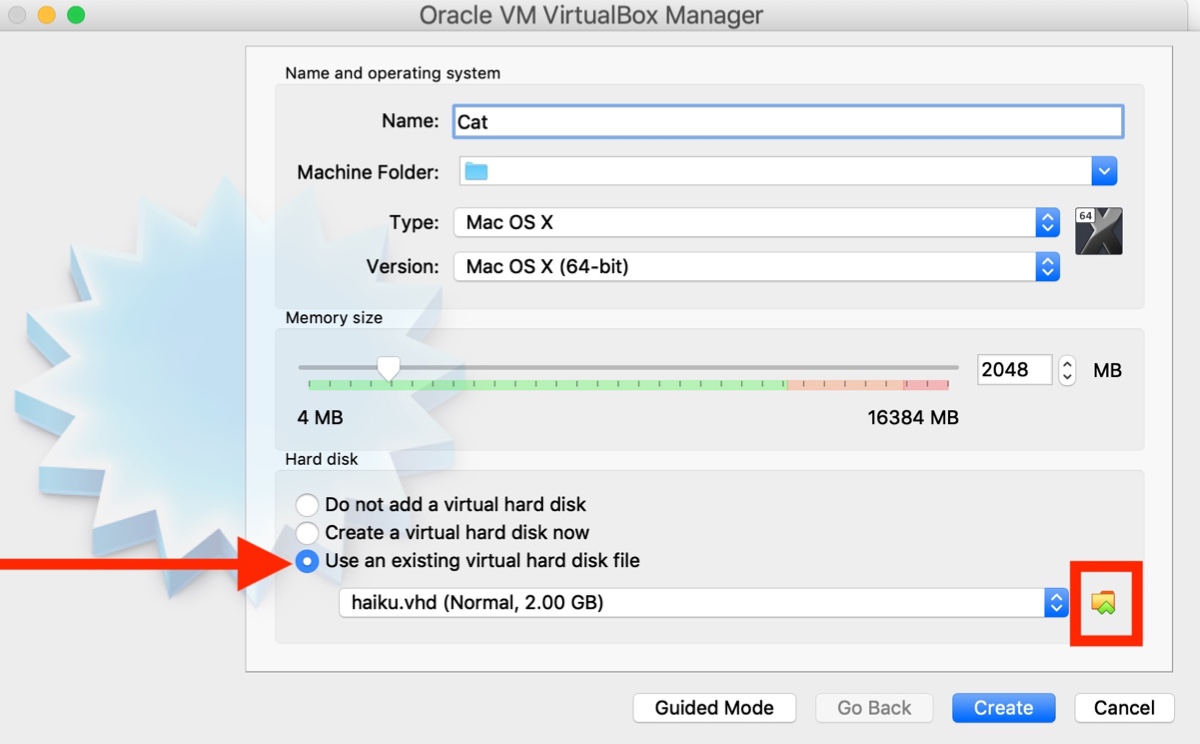Increase memory with the stepper up arrow
The width and height of the screenshot is (1200, 744).
[x=1067, y=363]
